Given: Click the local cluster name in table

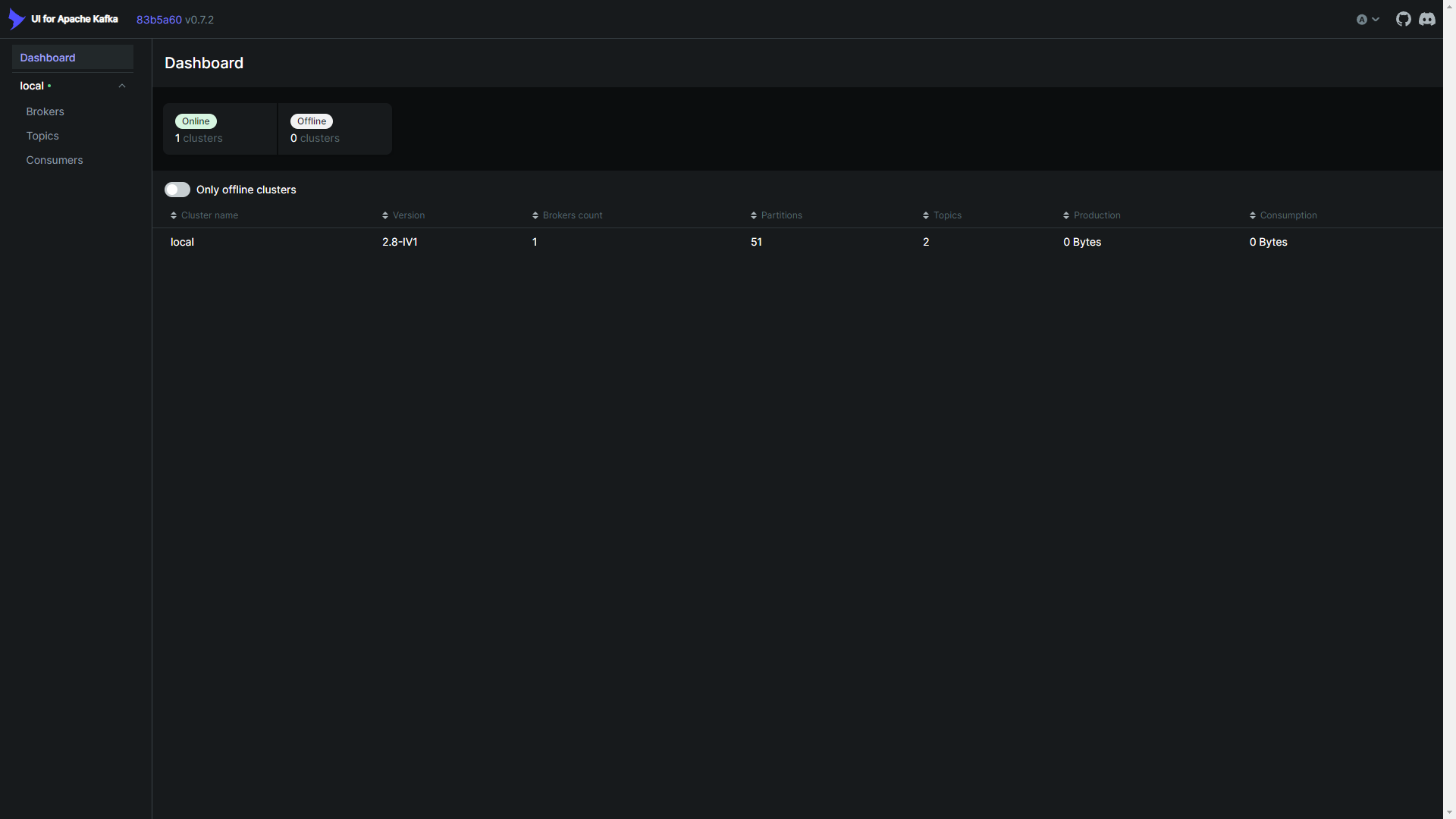Looking at the screenshot, I should tap(181, 242).
